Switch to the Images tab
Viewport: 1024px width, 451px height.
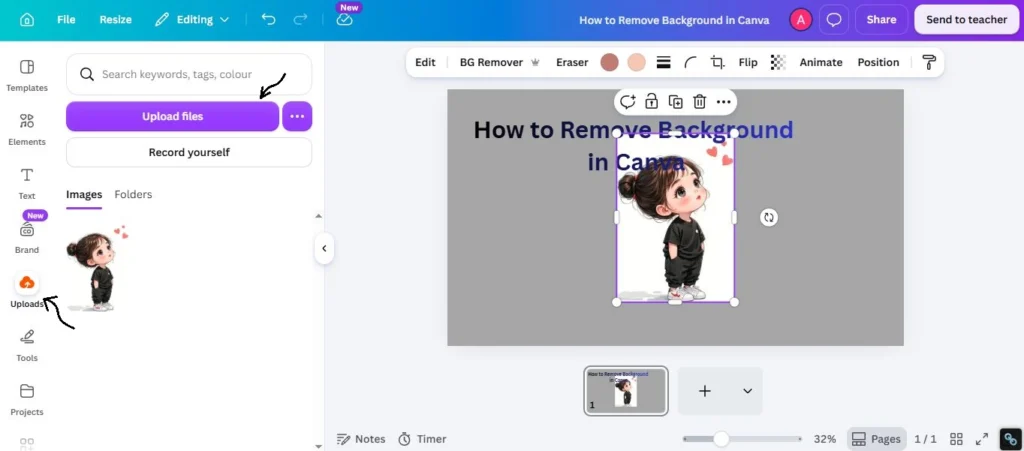pyautogui.click(x=84, y=194)
